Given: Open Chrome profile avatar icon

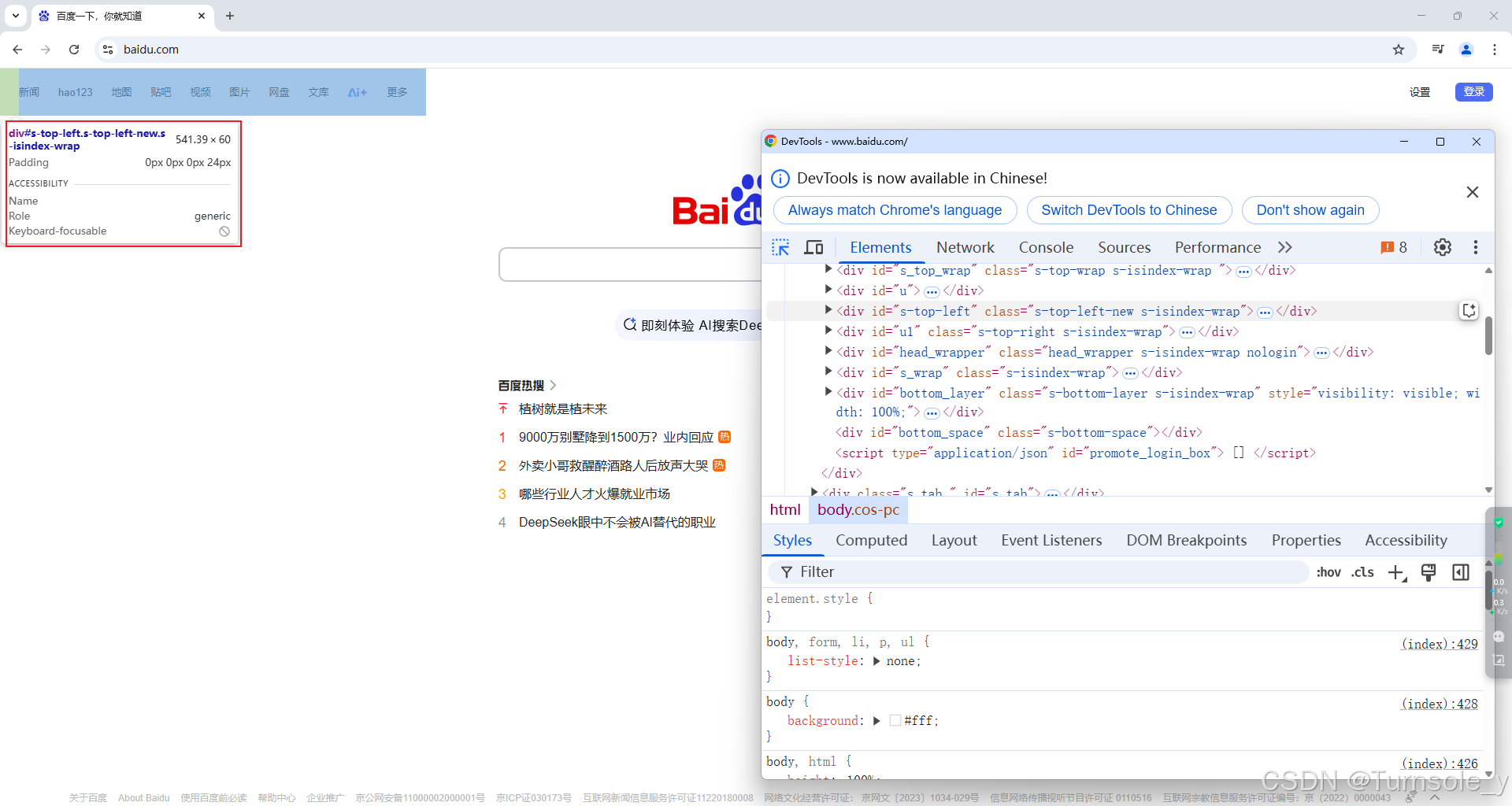Looking at the screenshot, I should pyautogui.click(x=1466, y=50).
